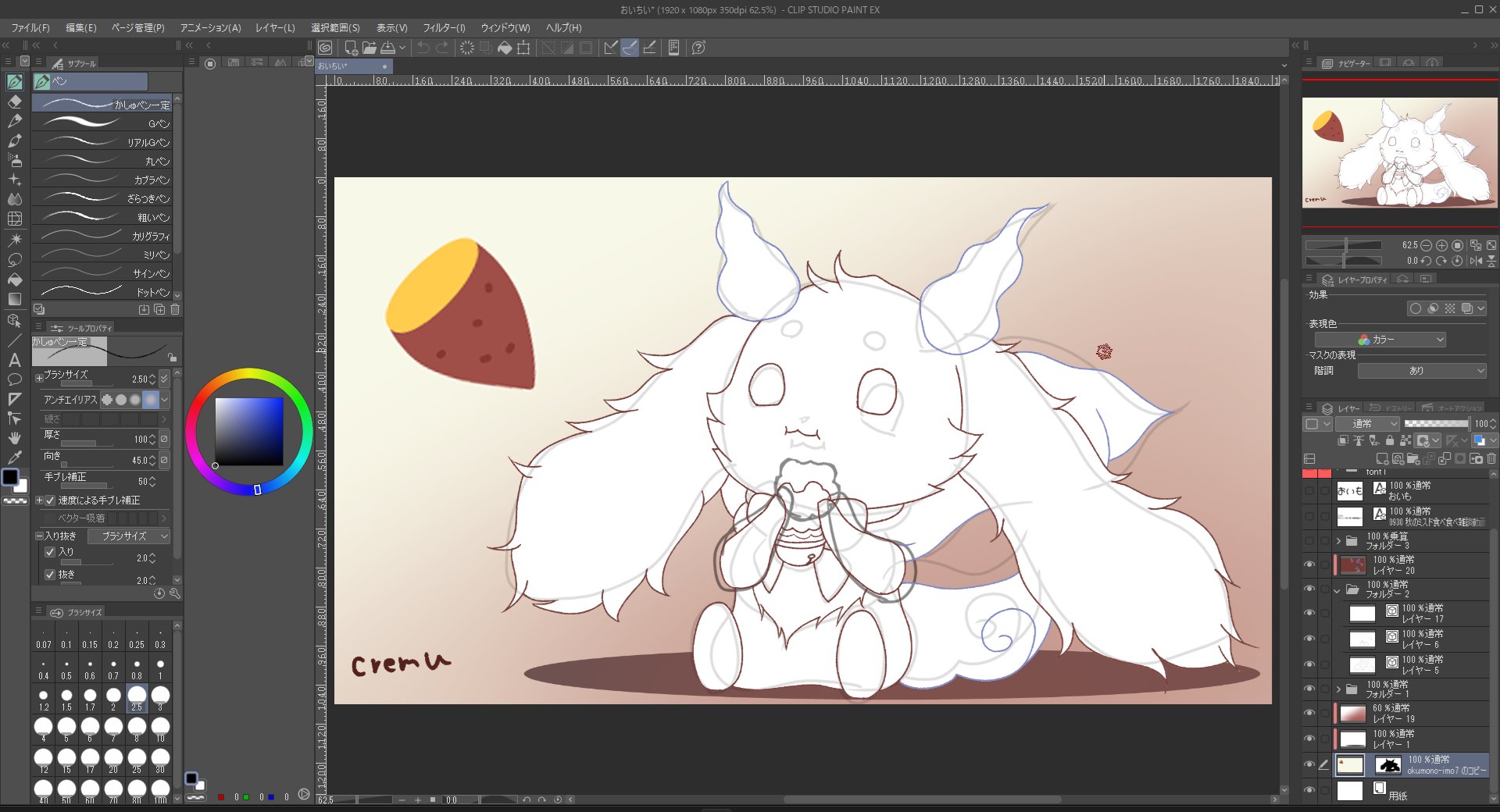The width and height of the screenshot is (1500, 812).
Task: Hide layer レイヤー 20 via eye icon
Action: click(x=1309, y=564)
